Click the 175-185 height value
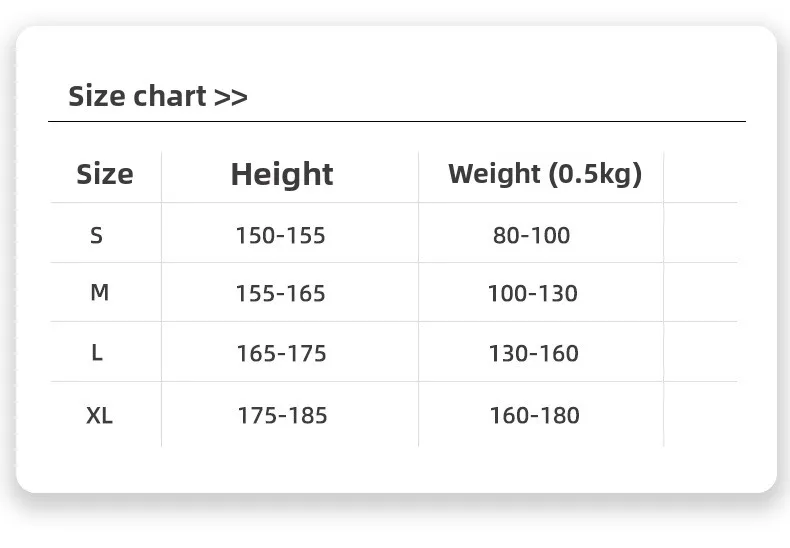This screenshot has height=548, width=790. coord(282,415)
